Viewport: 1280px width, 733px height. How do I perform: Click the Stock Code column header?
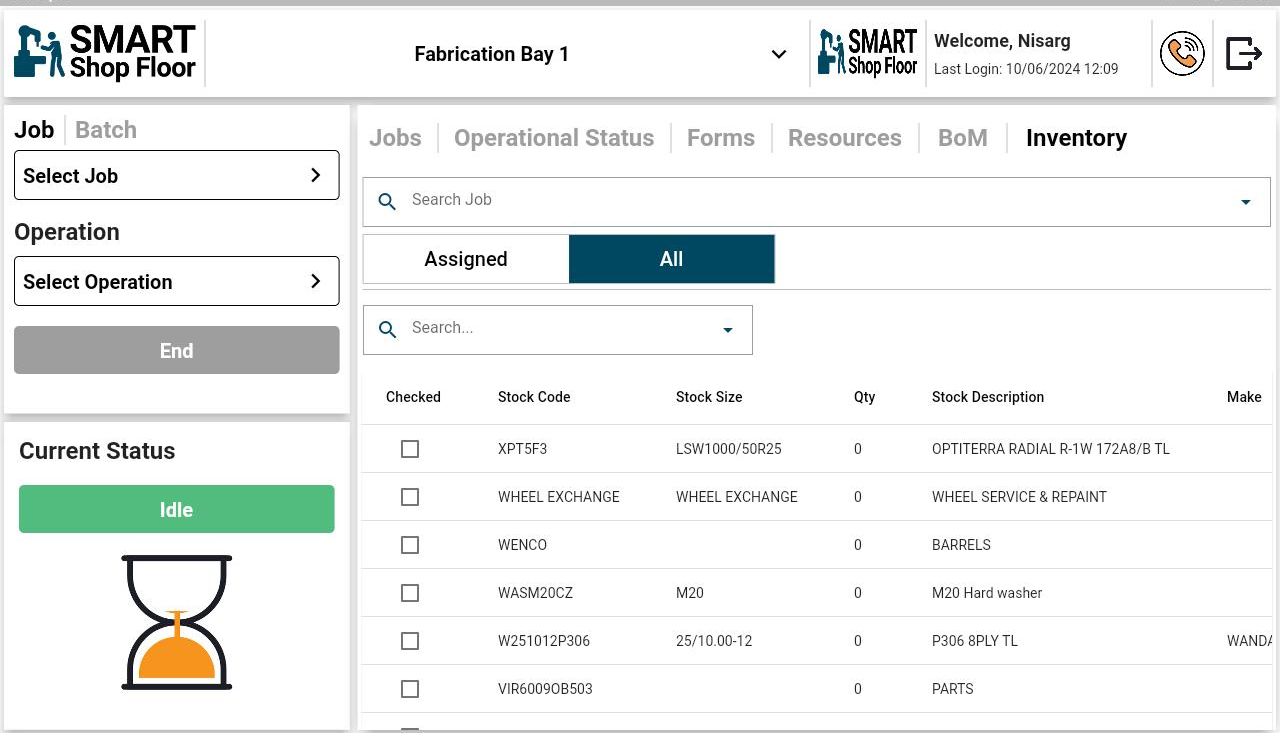[x=534, y=397]
